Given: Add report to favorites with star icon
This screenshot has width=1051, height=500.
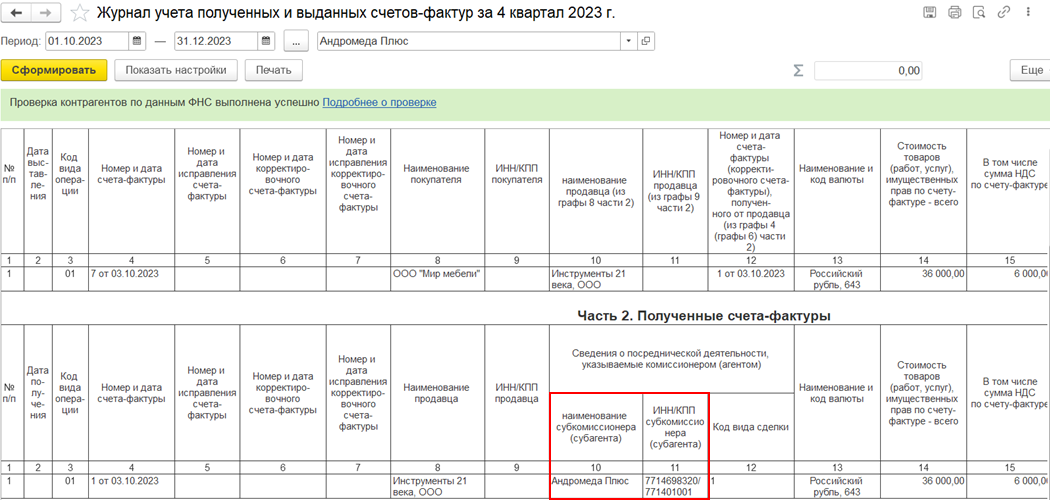Looking at the screenshot, I should click(80, 13).
